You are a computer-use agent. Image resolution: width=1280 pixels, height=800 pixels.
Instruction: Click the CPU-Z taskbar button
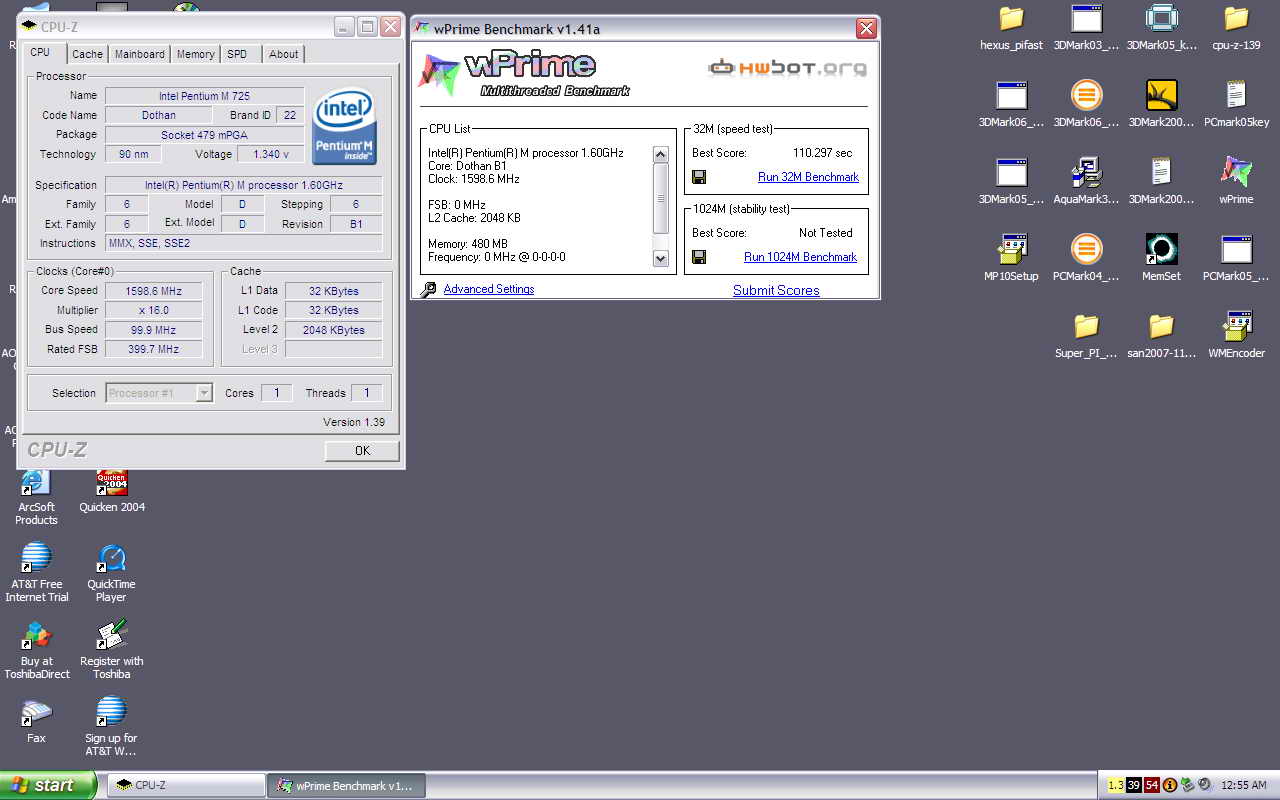(186, 785)
